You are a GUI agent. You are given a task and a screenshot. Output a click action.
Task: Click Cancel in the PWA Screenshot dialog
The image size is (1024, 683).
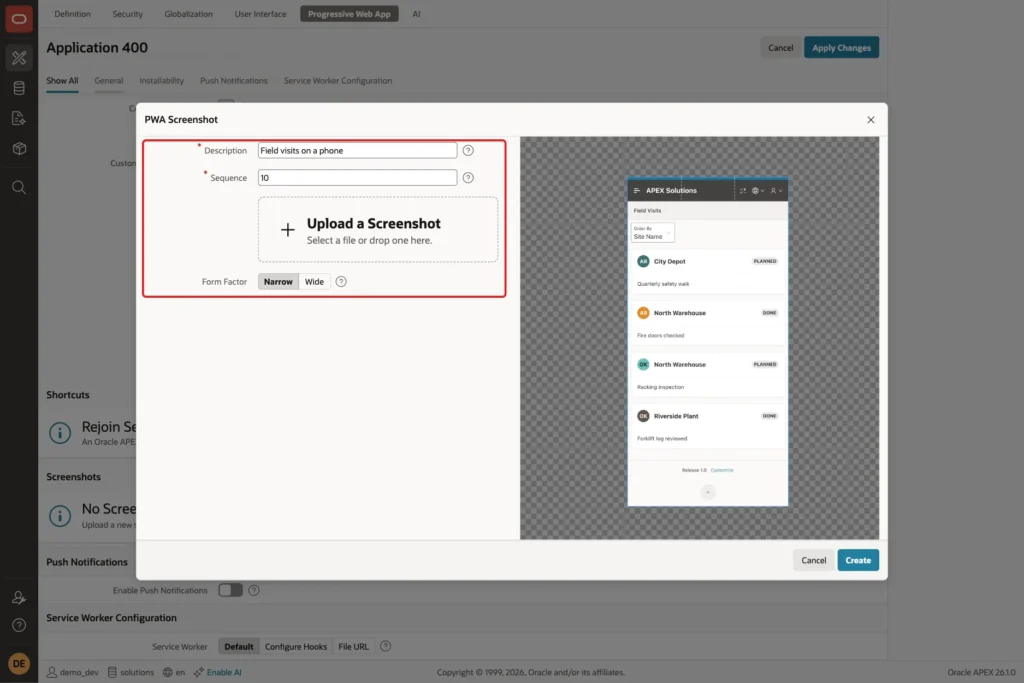click(814, 560)
